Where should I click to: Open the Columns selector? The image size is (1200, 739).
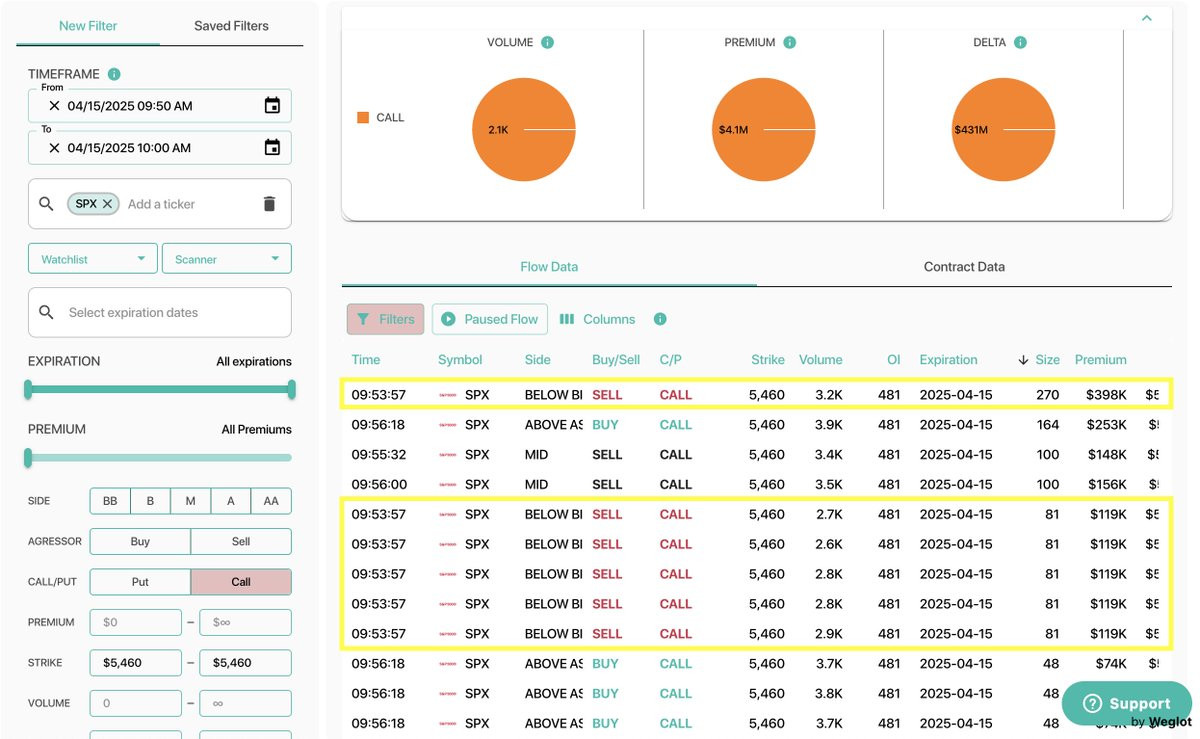pyautogui.click(x=597, y=319)
